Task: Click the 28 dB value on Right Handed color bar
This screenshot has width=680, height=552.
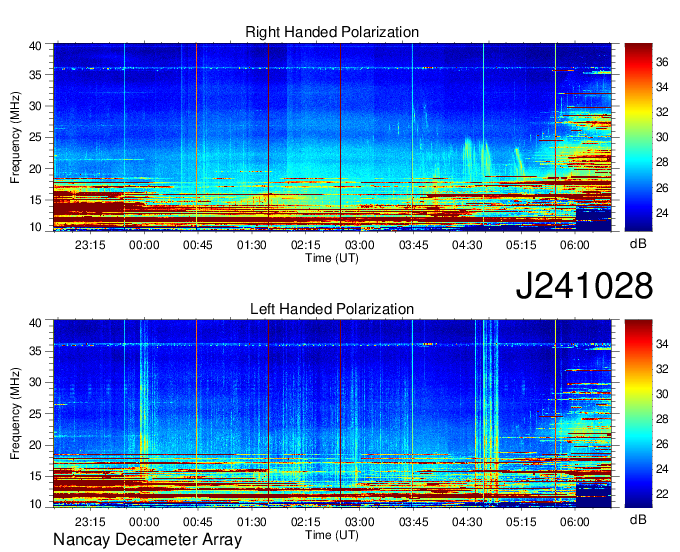Action: [x=662, y=163]
